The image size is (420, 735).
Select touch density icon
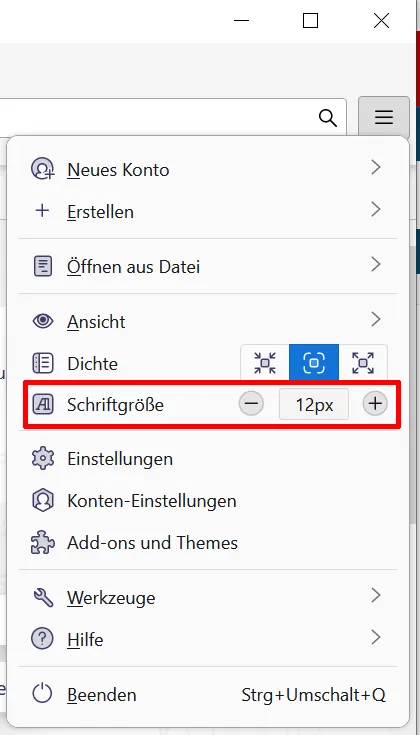[363, 362]
